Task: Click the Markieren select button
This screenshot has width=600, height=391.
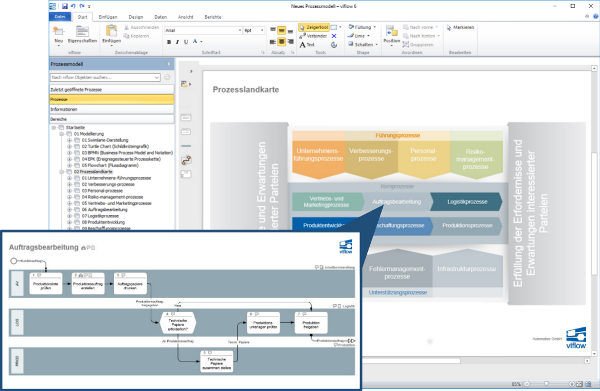Action: (460, 28)
